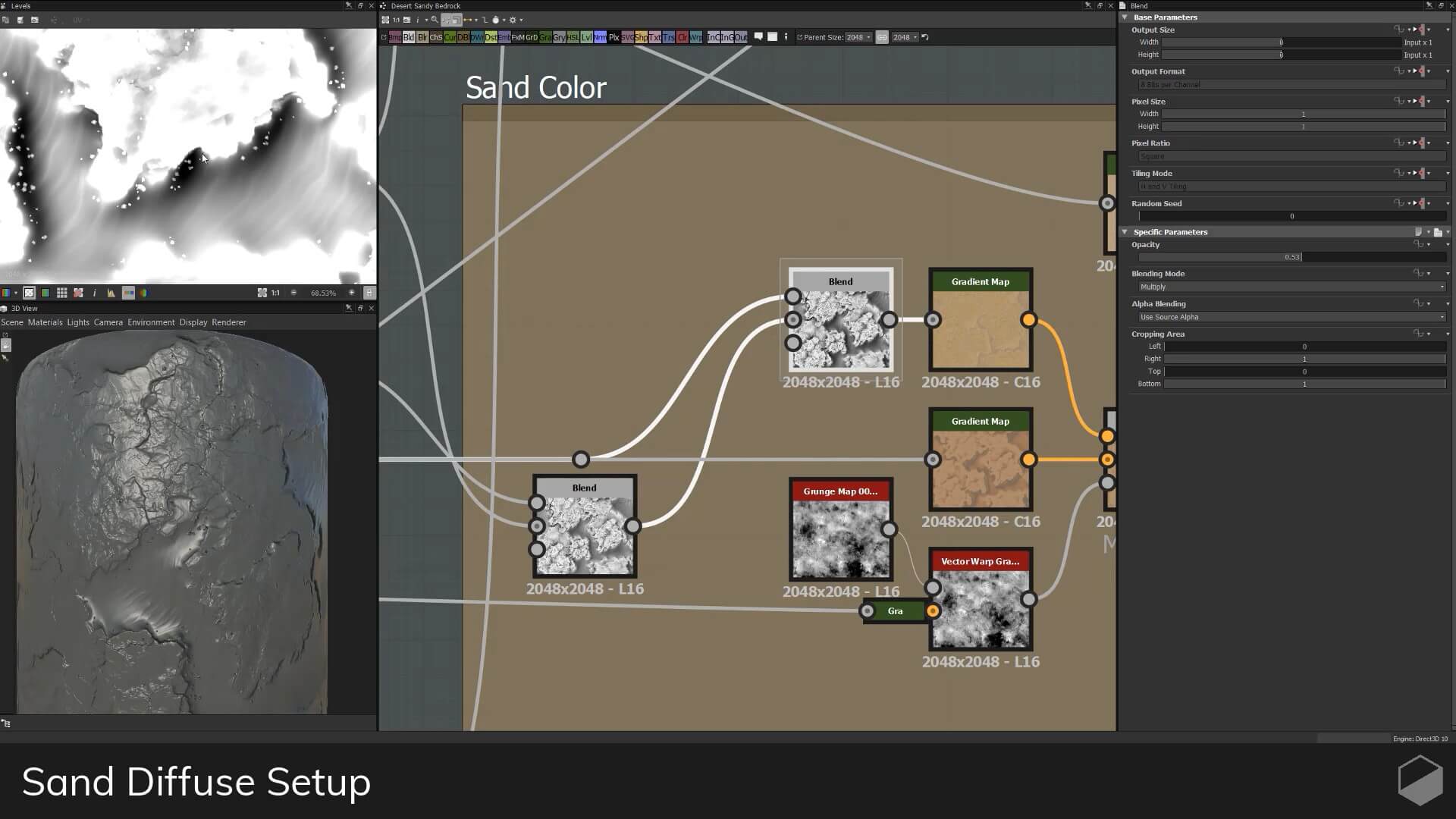Select the small Gra gradient node

coord(895,611)
